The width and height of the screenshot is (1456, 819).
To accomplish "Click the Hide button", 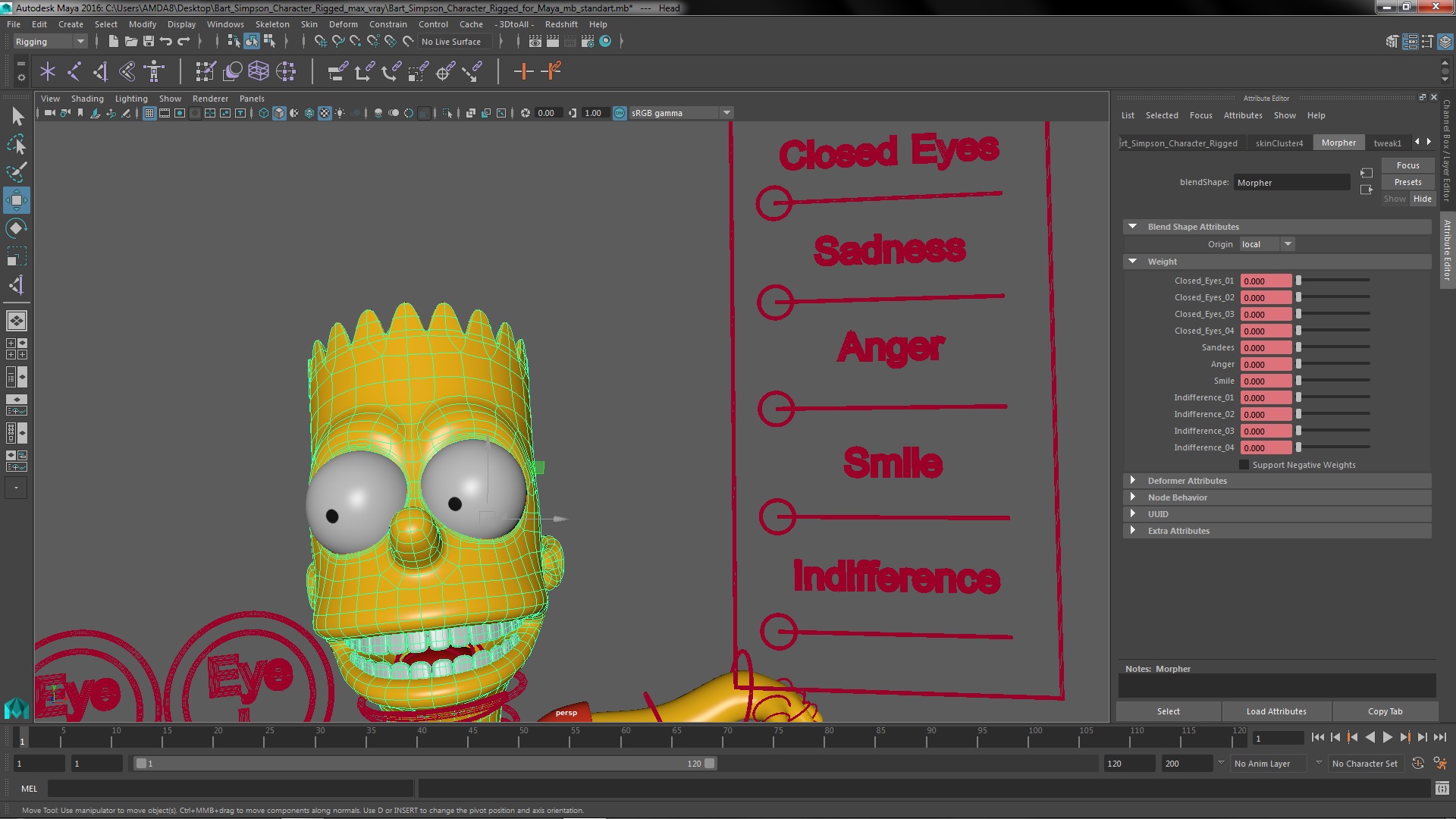I will click(1422, 199).
